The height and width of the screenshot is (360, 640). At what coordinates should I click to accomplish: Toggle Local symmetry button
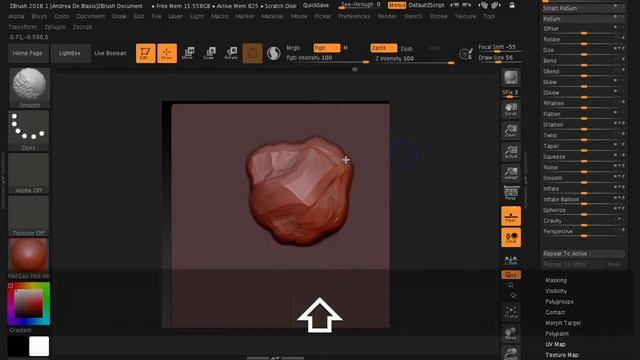(x=511, y=238)
